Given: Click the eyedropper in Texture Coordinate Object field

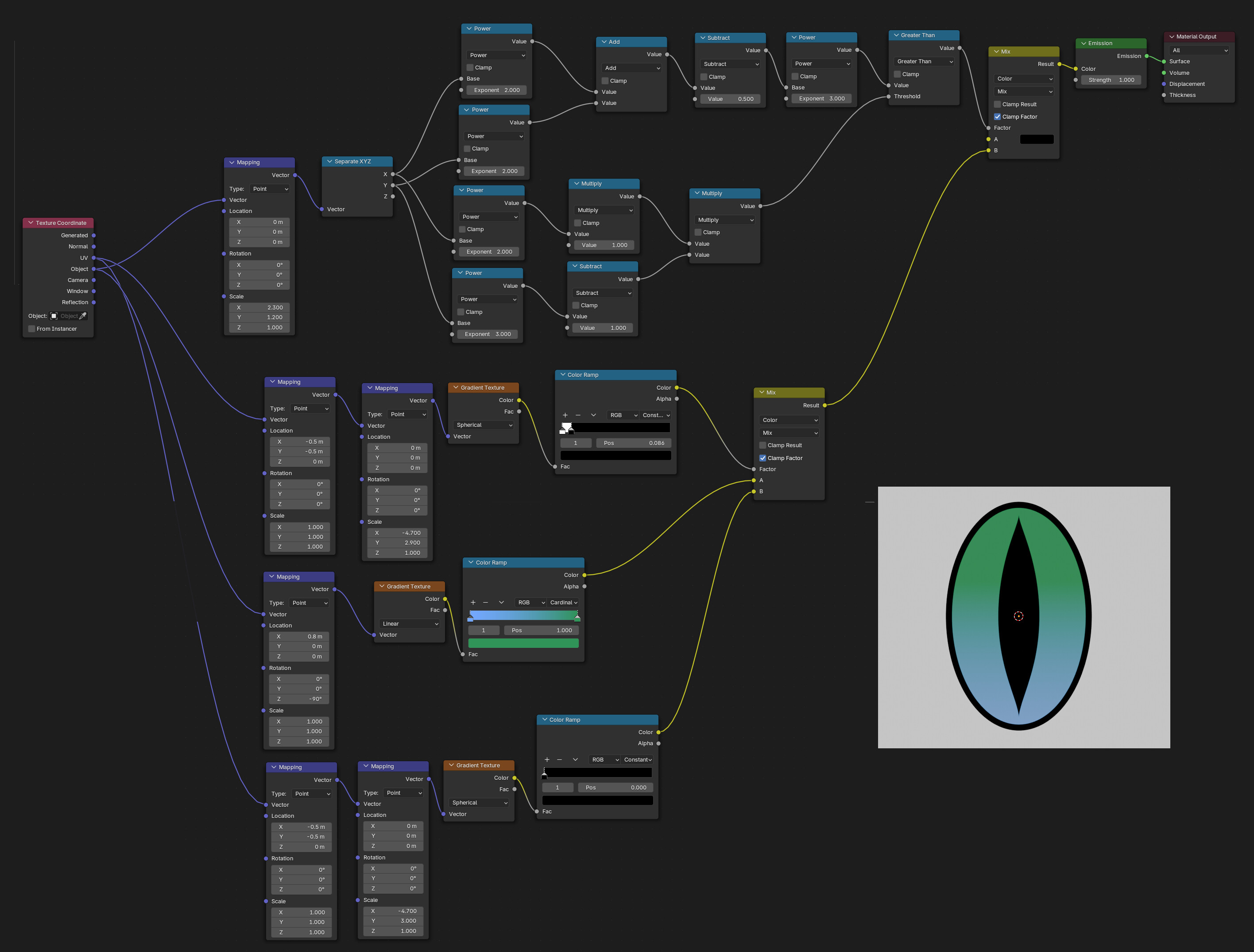Looking at the screenshot, I should (83, 316).
